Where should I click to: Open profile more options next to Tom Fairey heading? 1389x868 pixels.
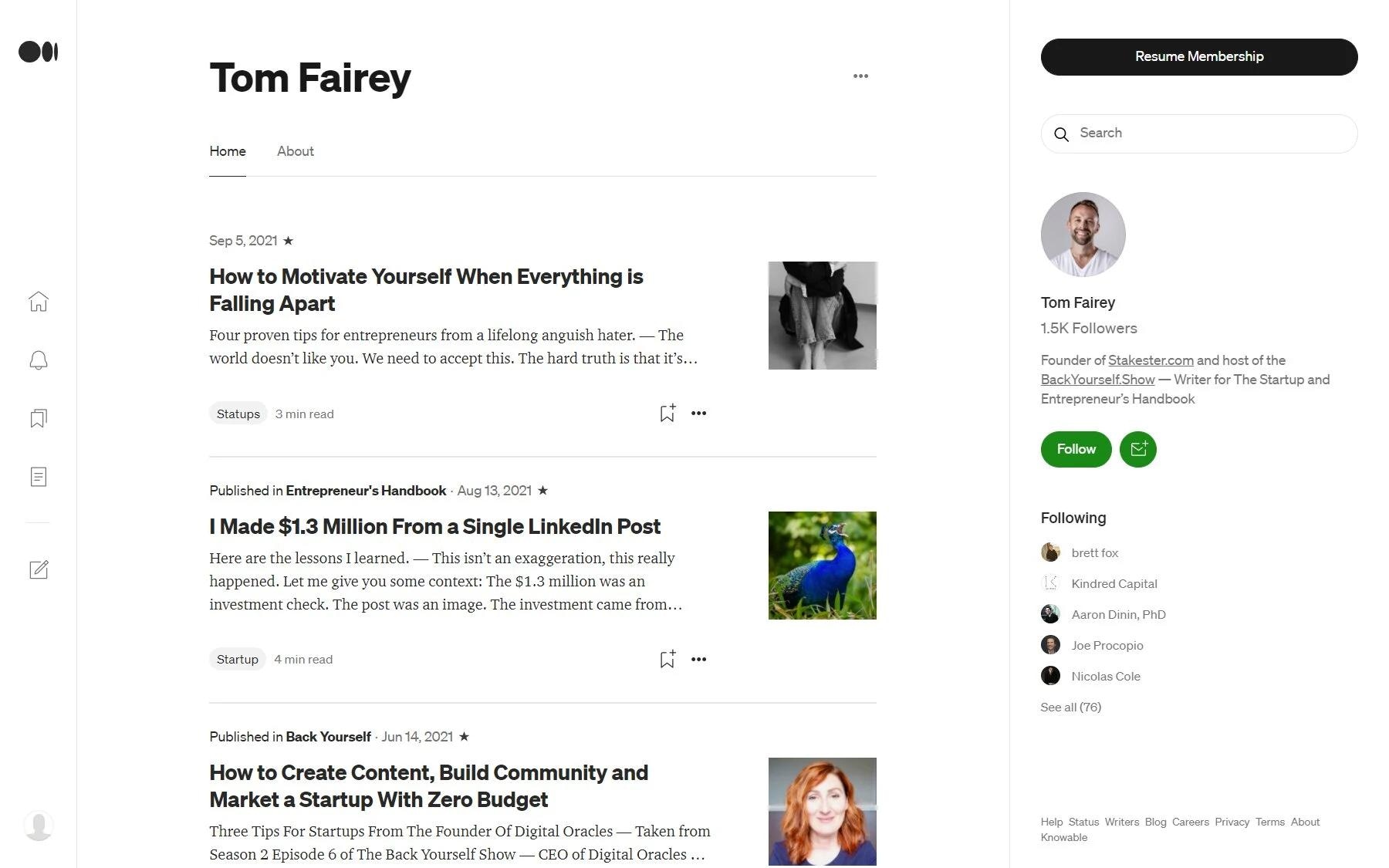(x=860, y=76)
